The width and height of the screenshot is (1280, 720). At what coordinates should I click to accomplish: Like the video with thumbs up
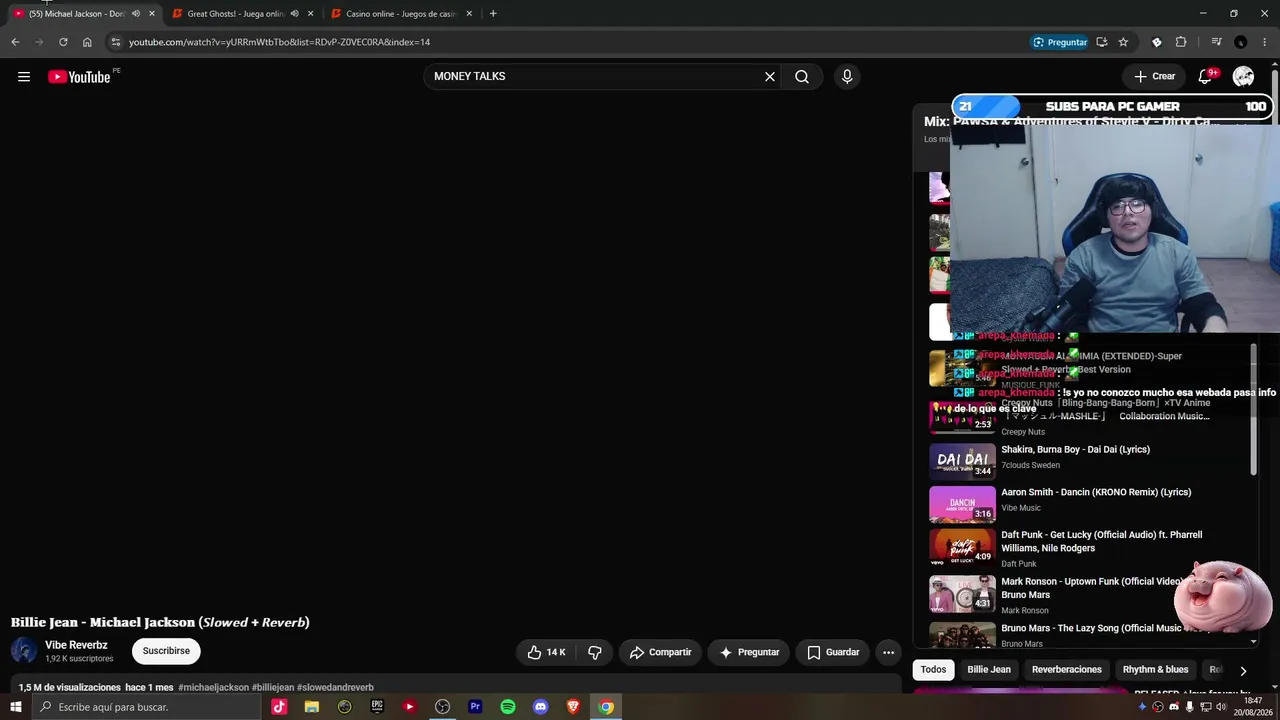point(547,652)
